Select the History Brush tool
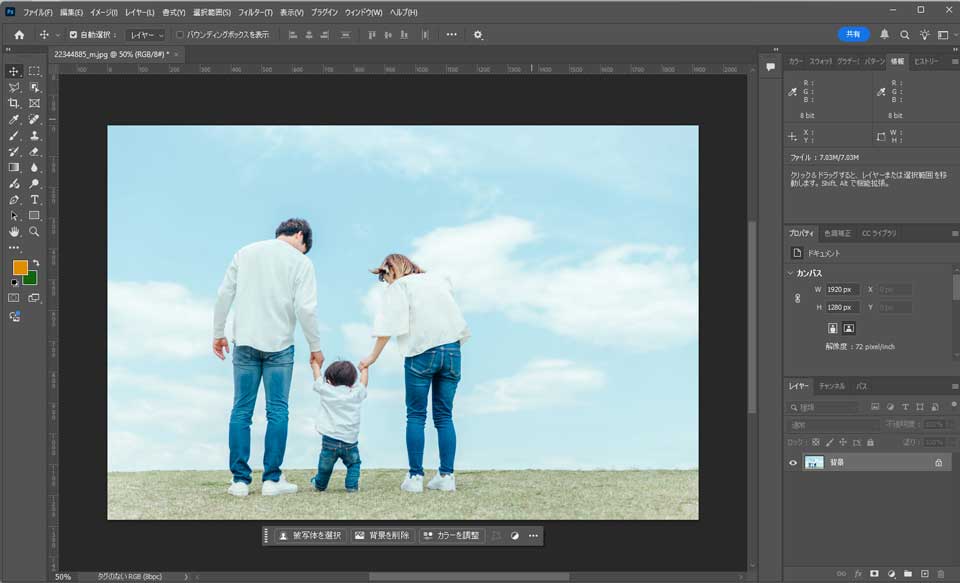This screenshot has width=960, height=583. (14, 151)
